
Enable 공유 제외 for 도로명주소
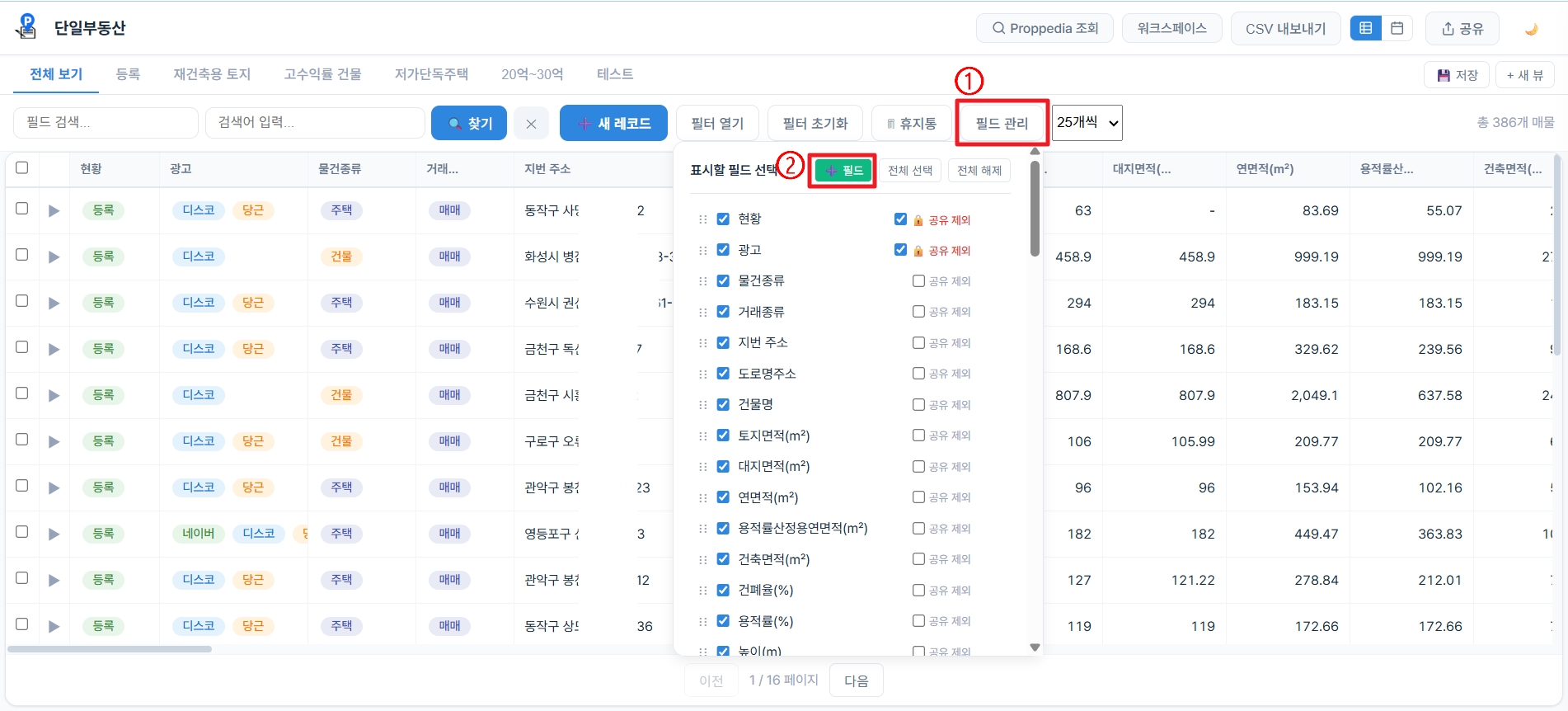point(918,374)
